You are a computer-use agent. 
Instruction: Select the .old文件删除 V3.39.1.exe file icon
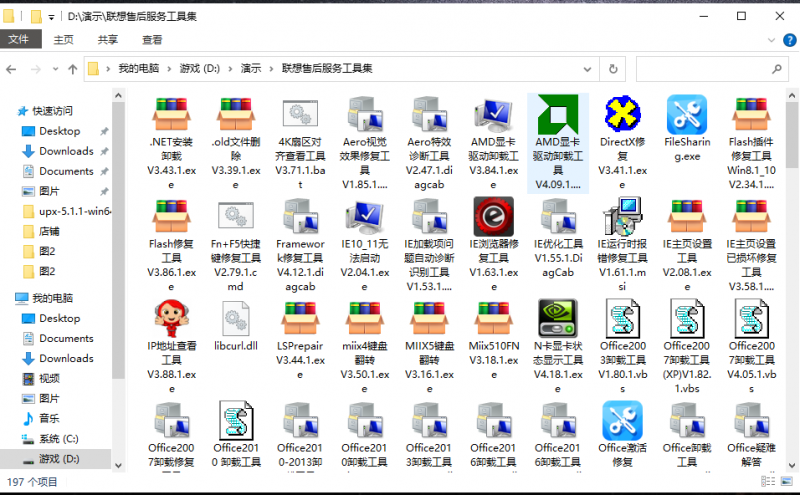pyautogui.click(x=236, y=114)
